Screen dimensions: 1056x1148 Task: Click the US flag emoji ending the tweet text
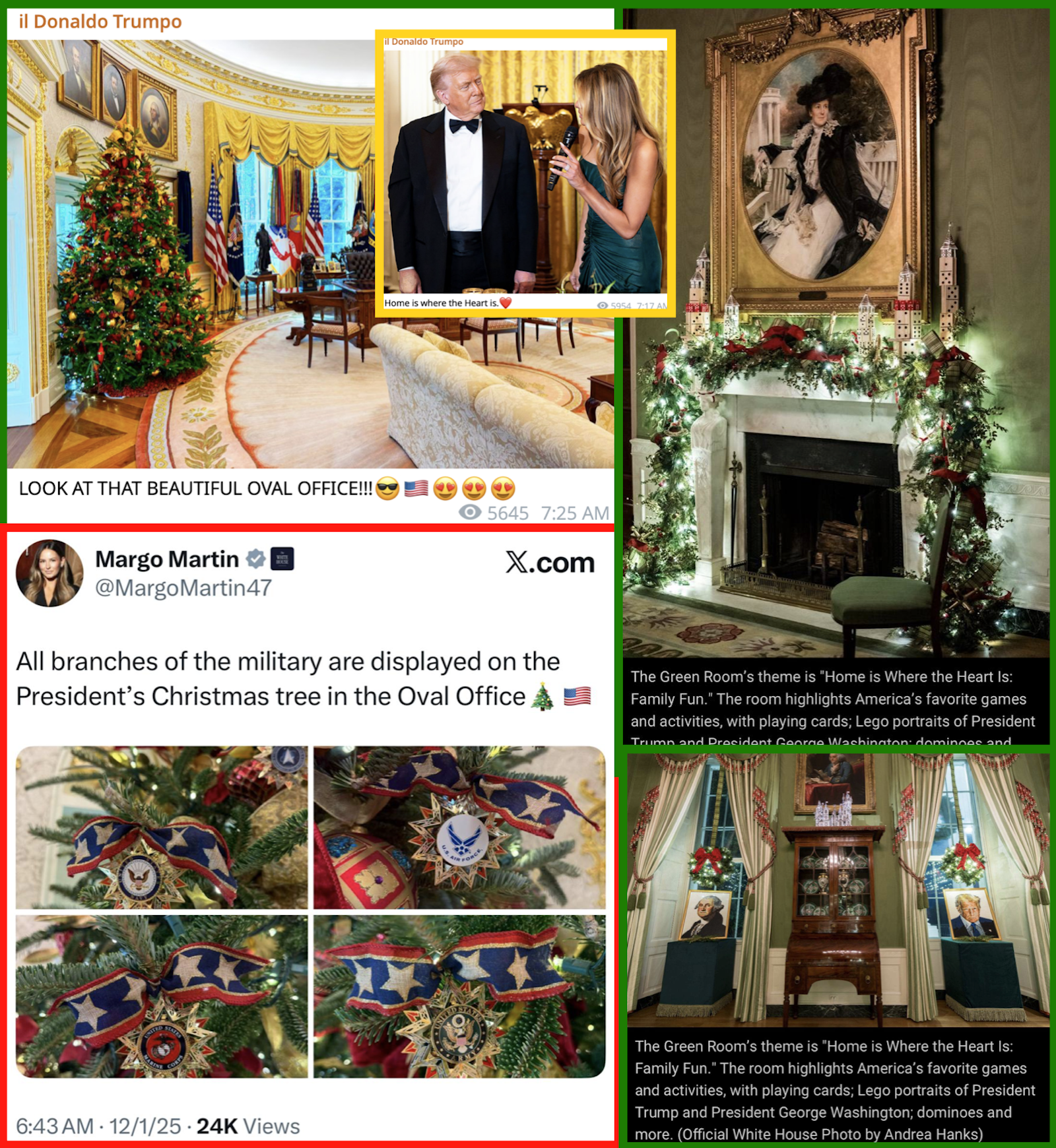577,697
